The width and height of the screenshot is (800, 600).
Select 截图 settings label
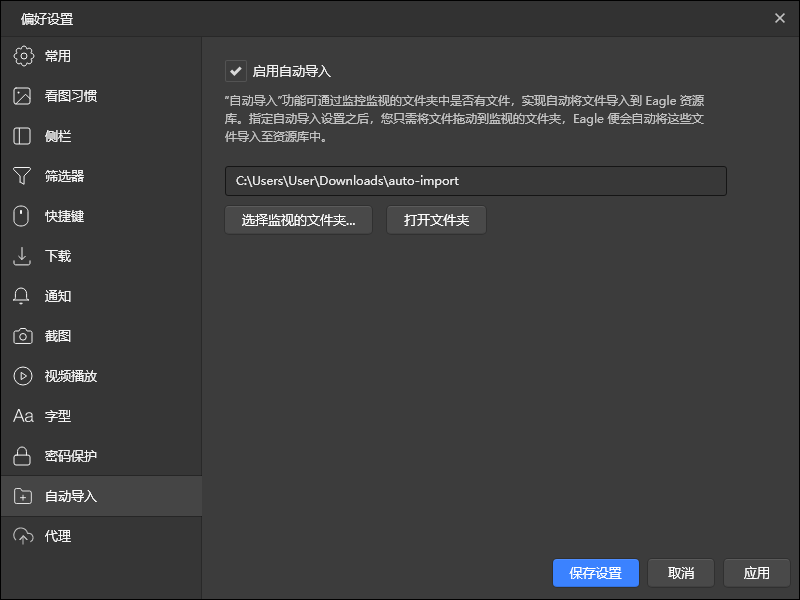(58, 336)
